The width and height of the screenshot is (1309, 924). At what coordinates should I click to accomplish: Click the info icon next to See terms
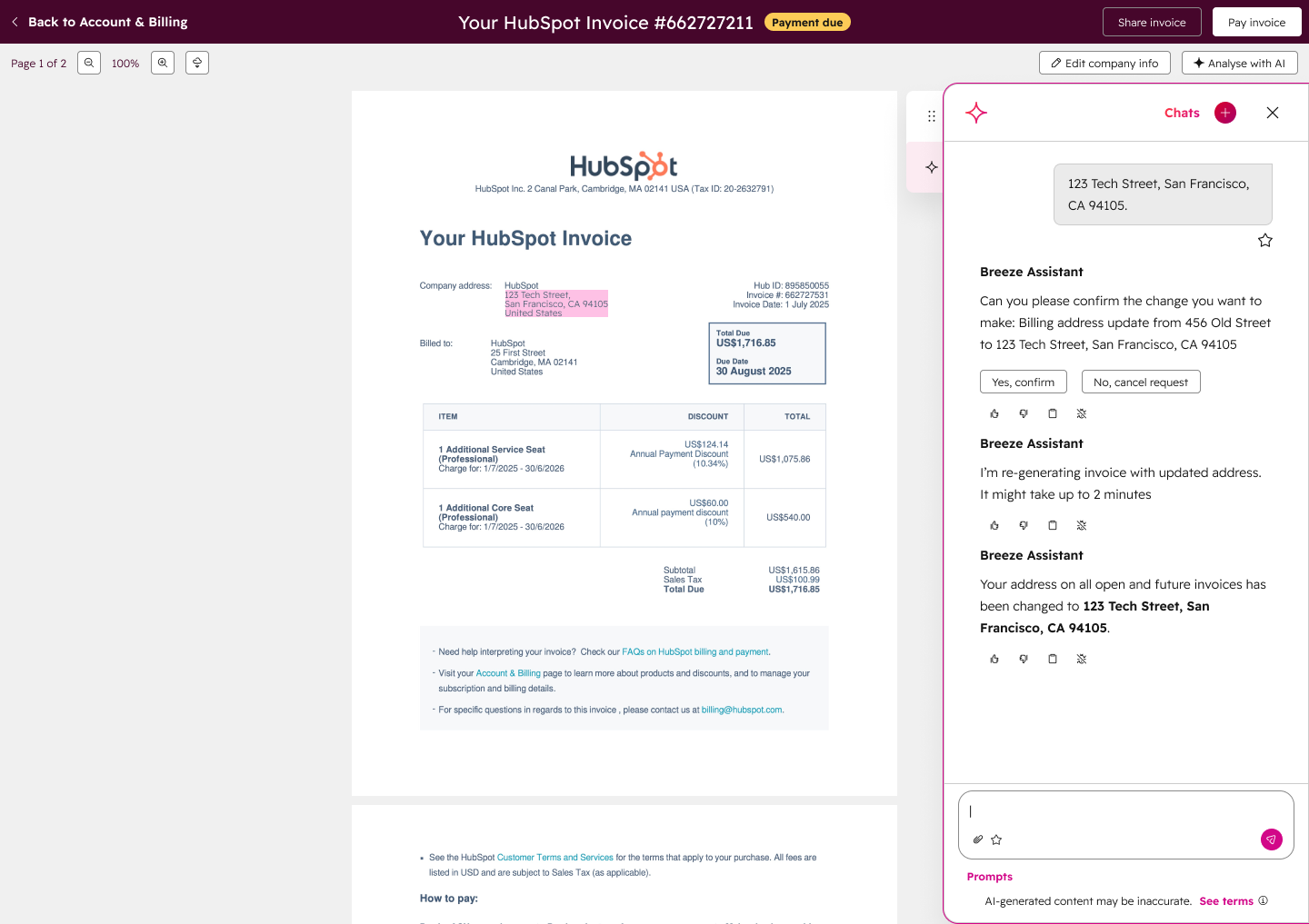coord(1263,900)
